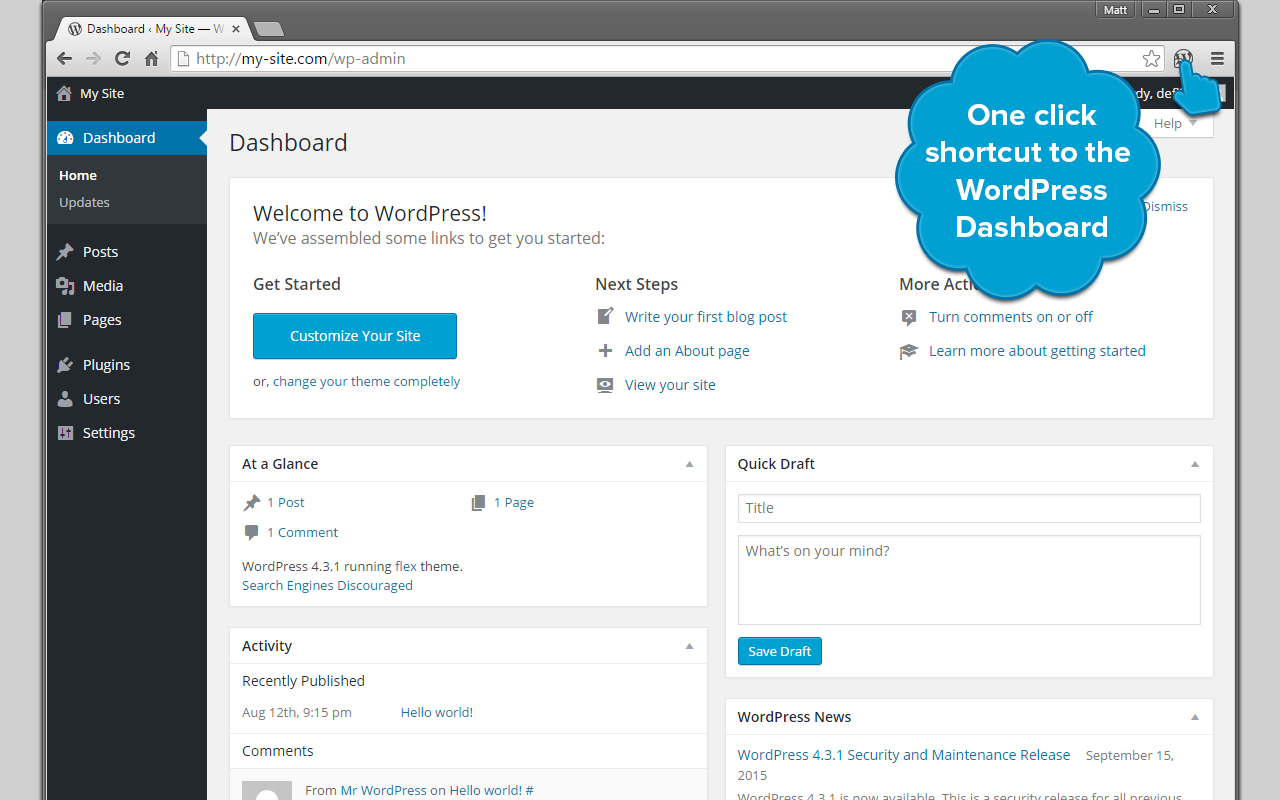Screen dimensions: 1280x800
Task: Click the browser forward arrow
Action: click(93, 59)
